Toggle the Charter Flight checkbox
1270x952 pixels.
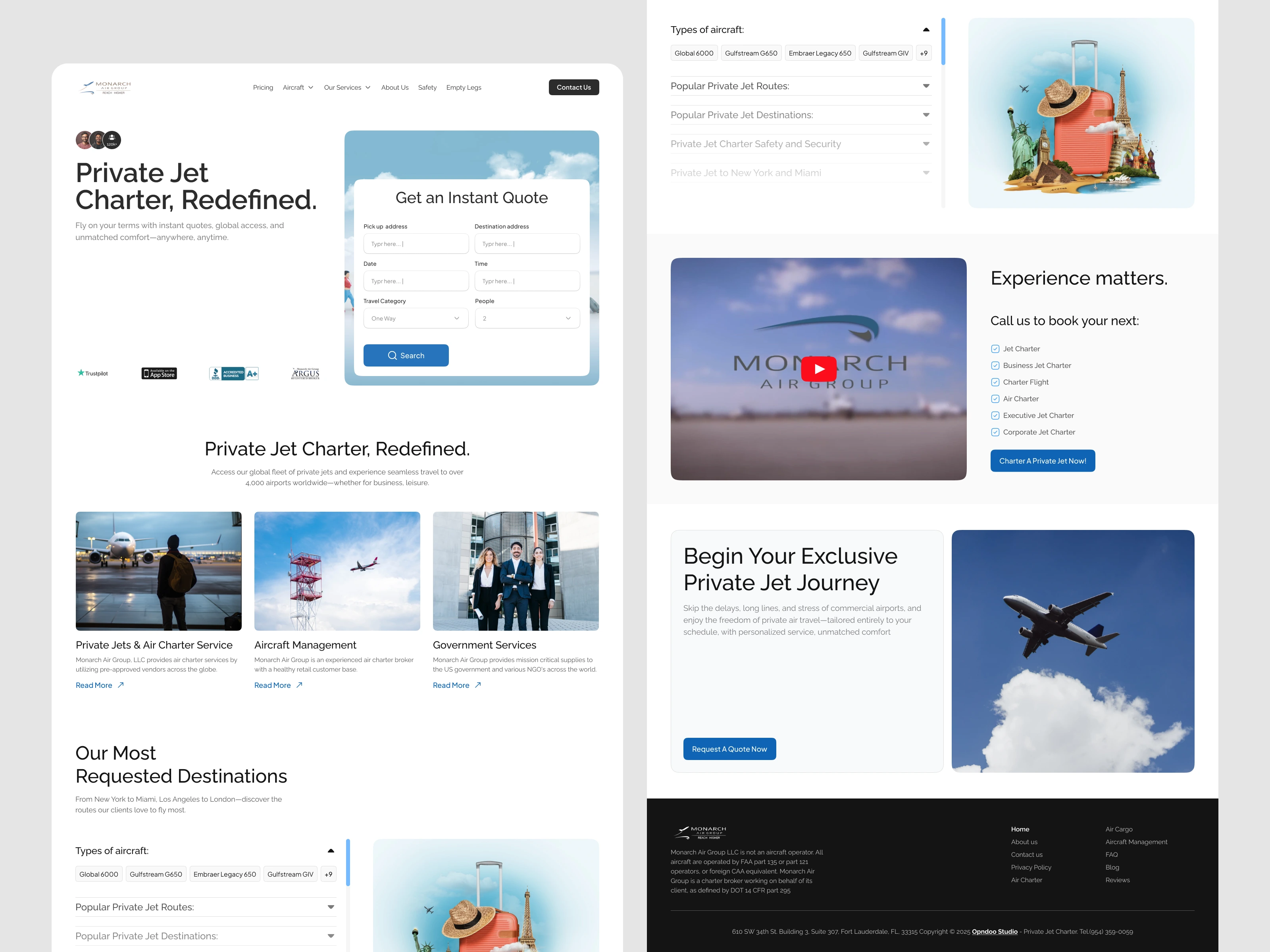[x=995, y=382]
